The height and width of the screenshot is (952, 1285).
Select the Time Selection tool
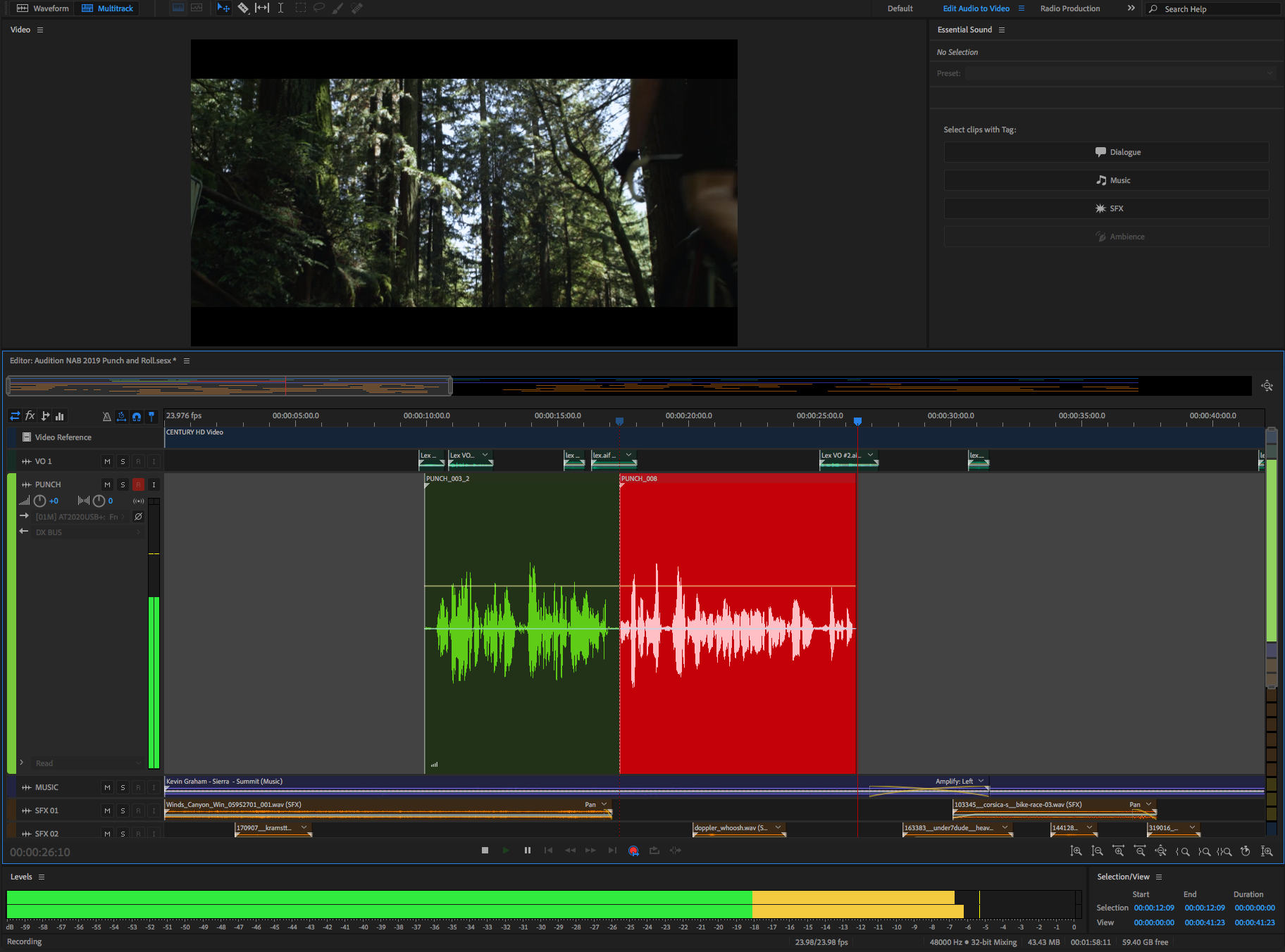[x=280, y=8]
